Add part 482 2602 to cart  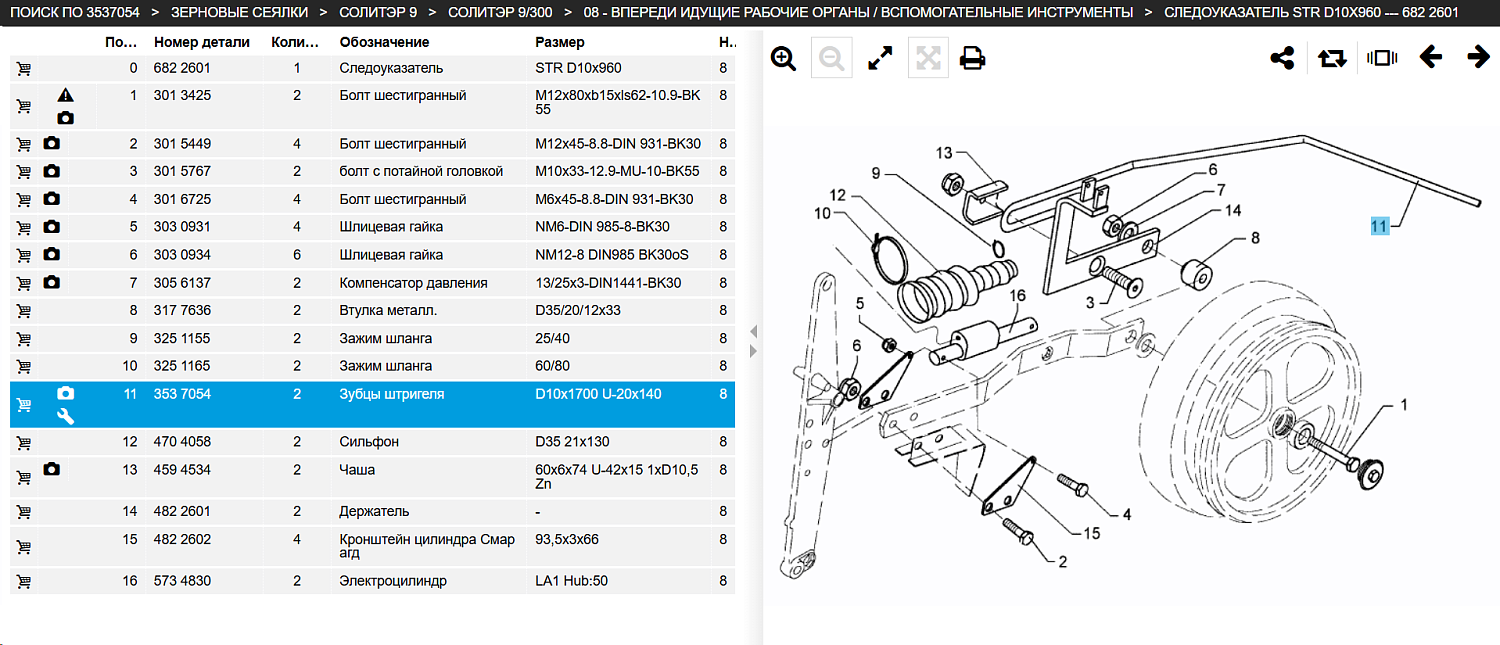[24, 547]
